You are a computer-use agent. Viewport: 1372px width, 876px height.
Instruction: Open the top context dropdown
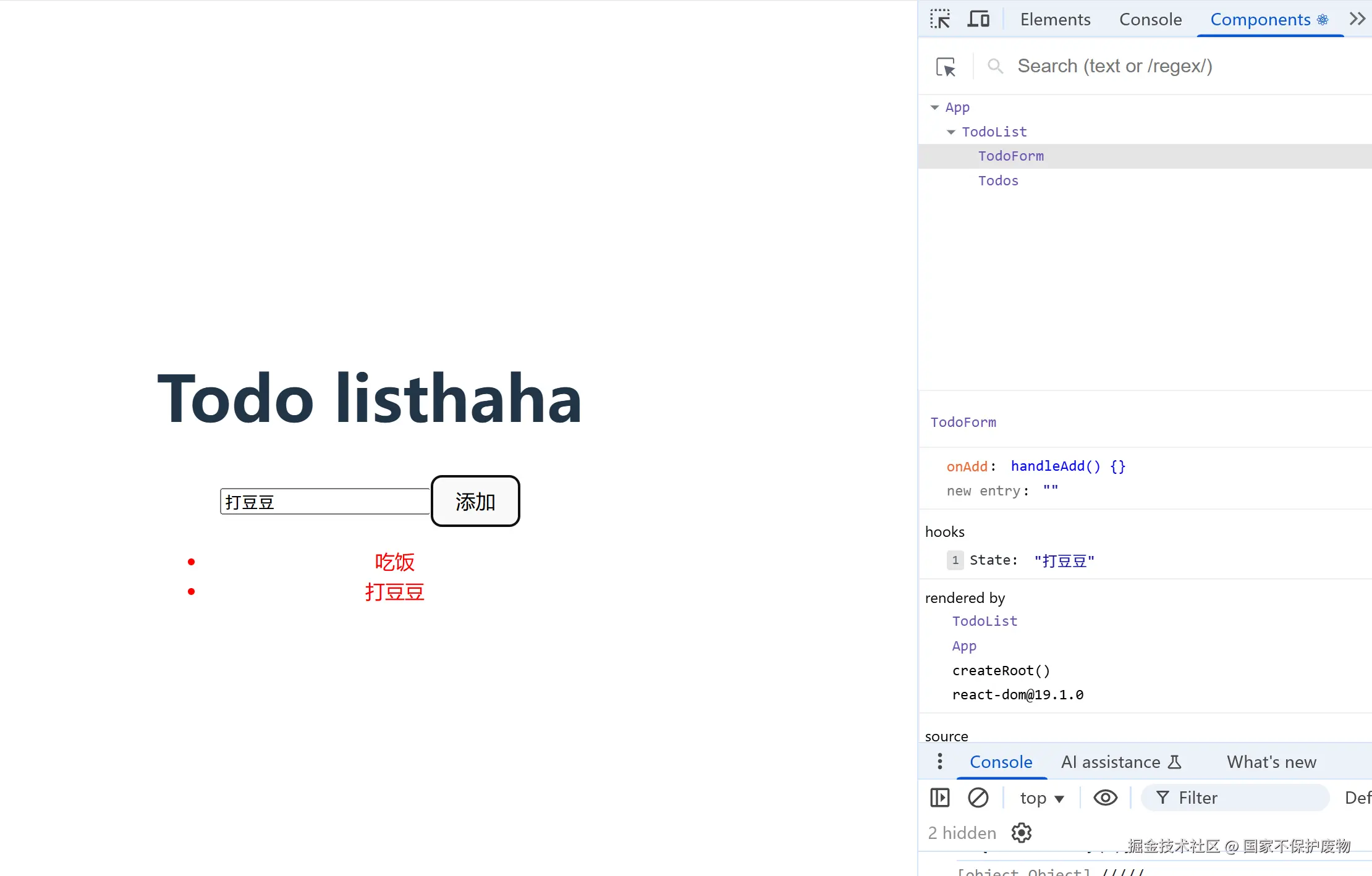click(x=1042, y=798)
